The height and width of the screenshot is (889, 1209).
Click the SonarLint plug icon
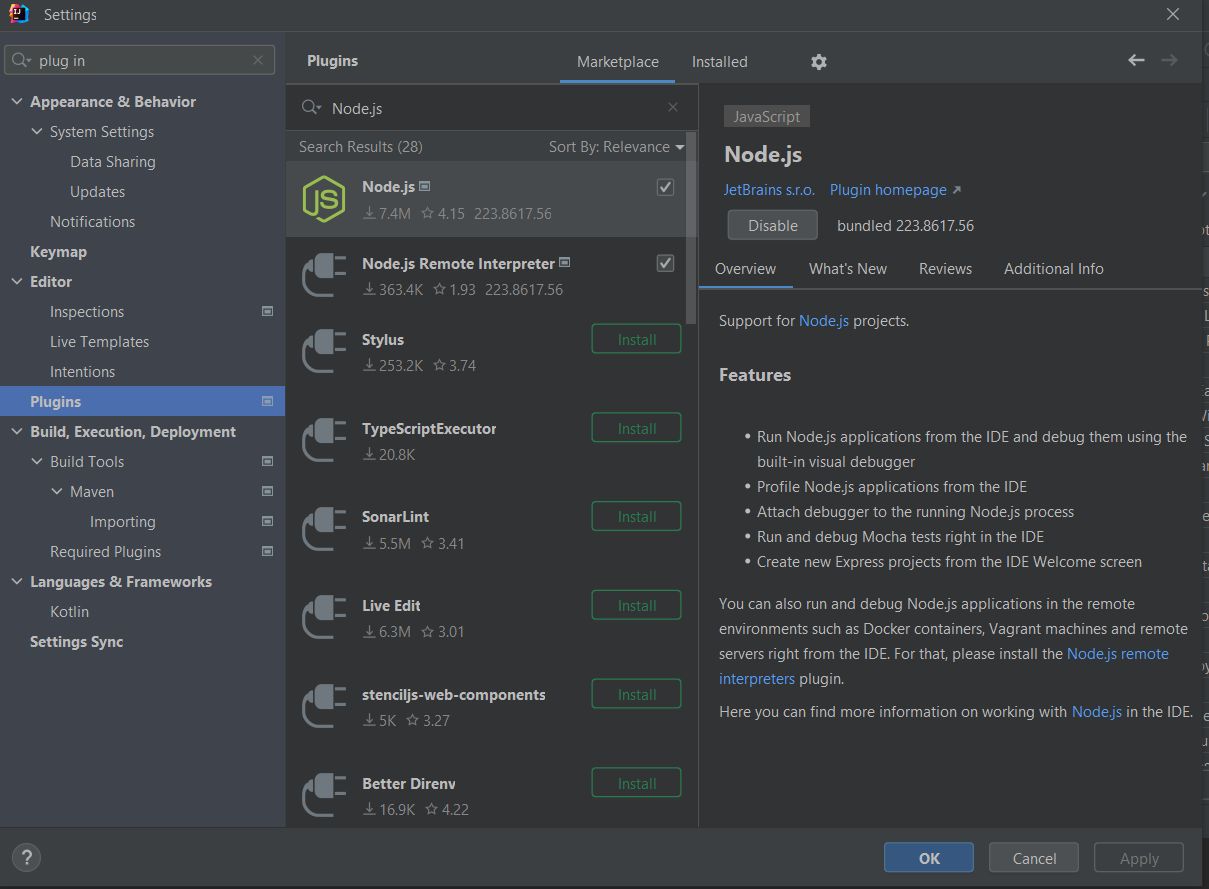324,529
